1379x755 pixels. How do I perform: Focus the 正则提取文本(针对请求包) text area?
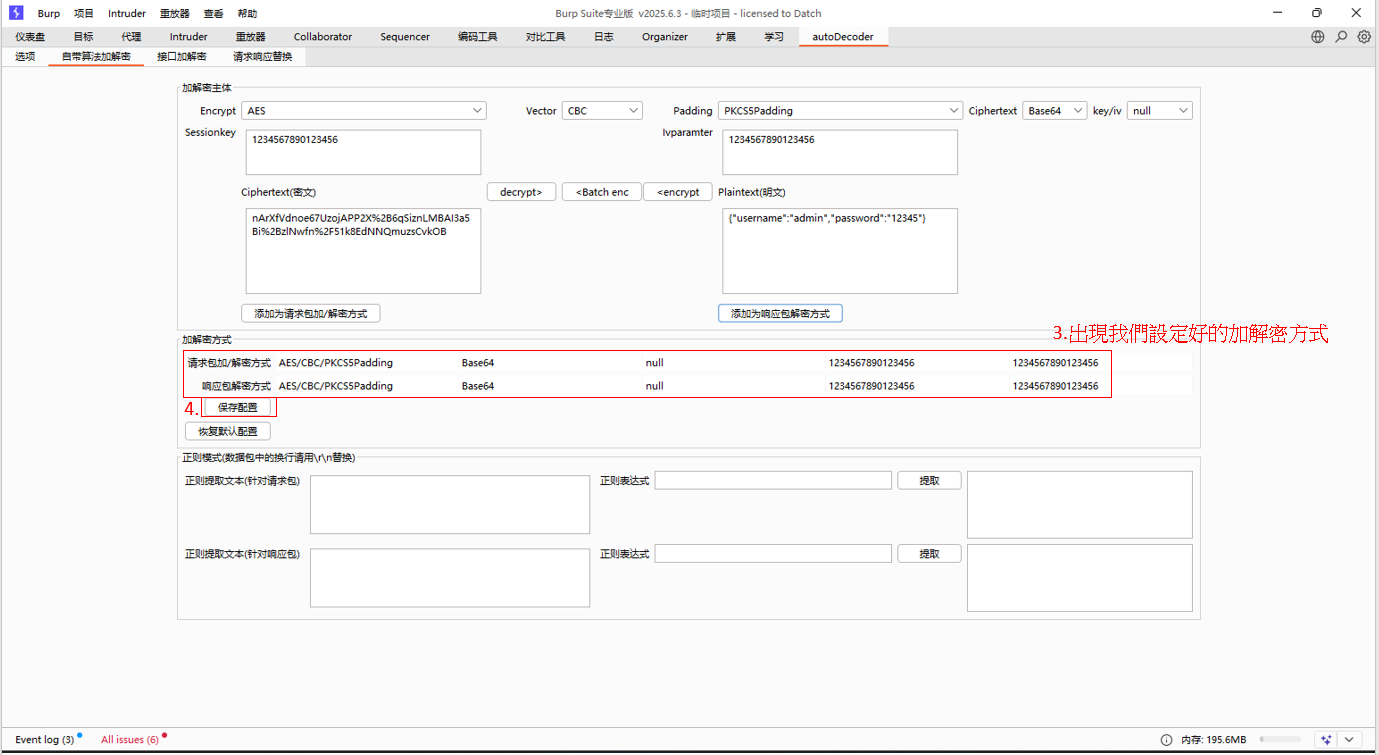coord(450,504)
